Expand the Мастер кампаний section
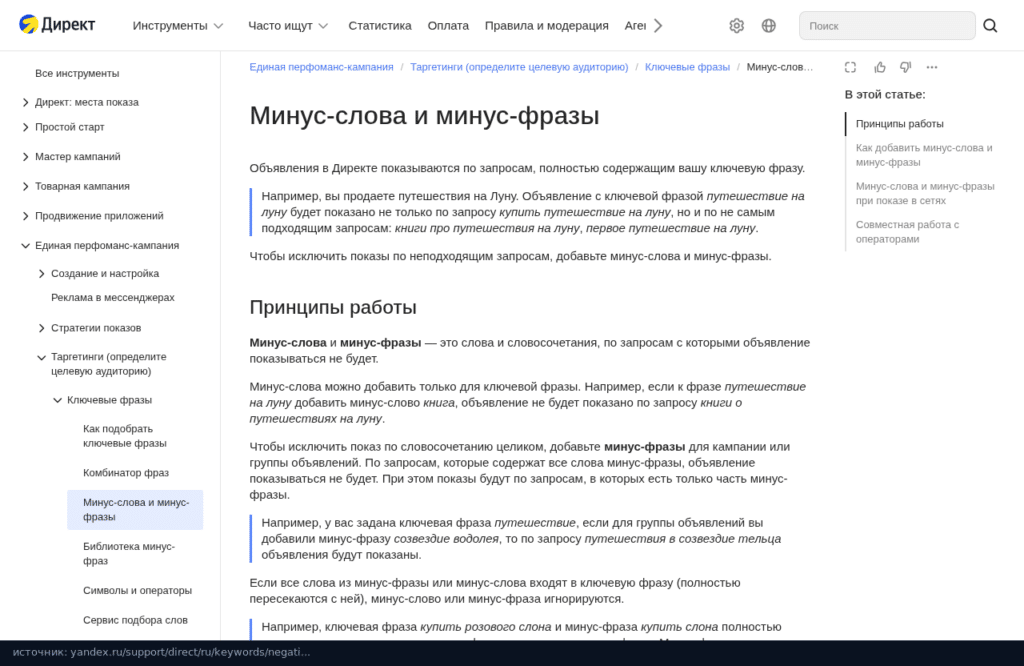1024x666 pixels. tap(25, 157)
